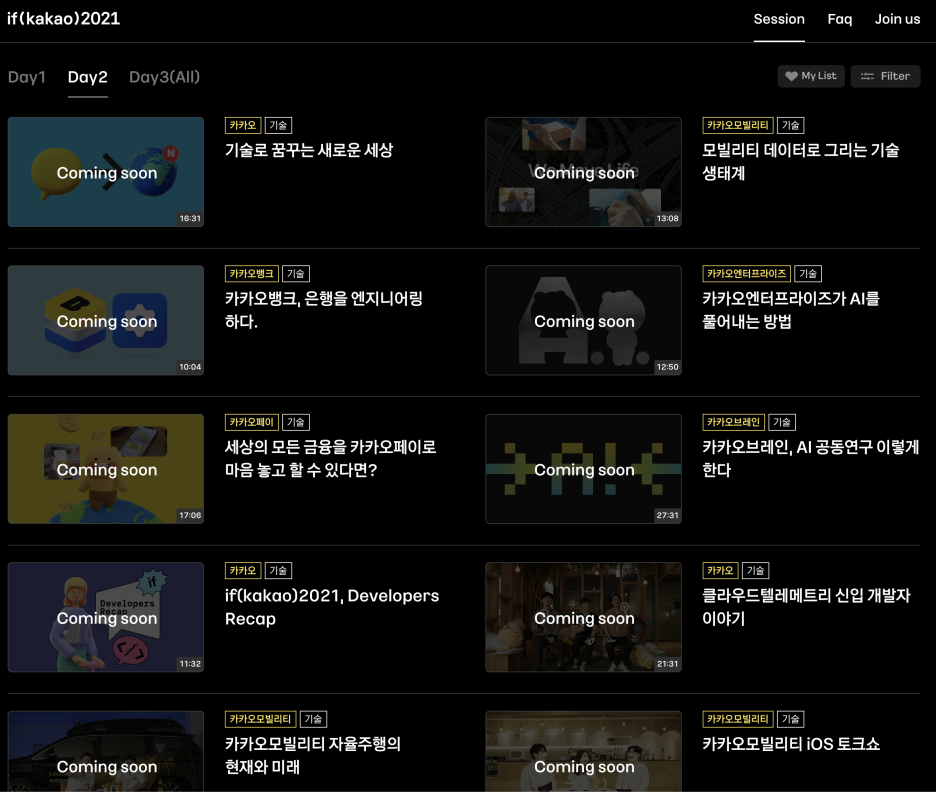
Task: Click the 카카오뱅크 tag
Action: (251, 273)
